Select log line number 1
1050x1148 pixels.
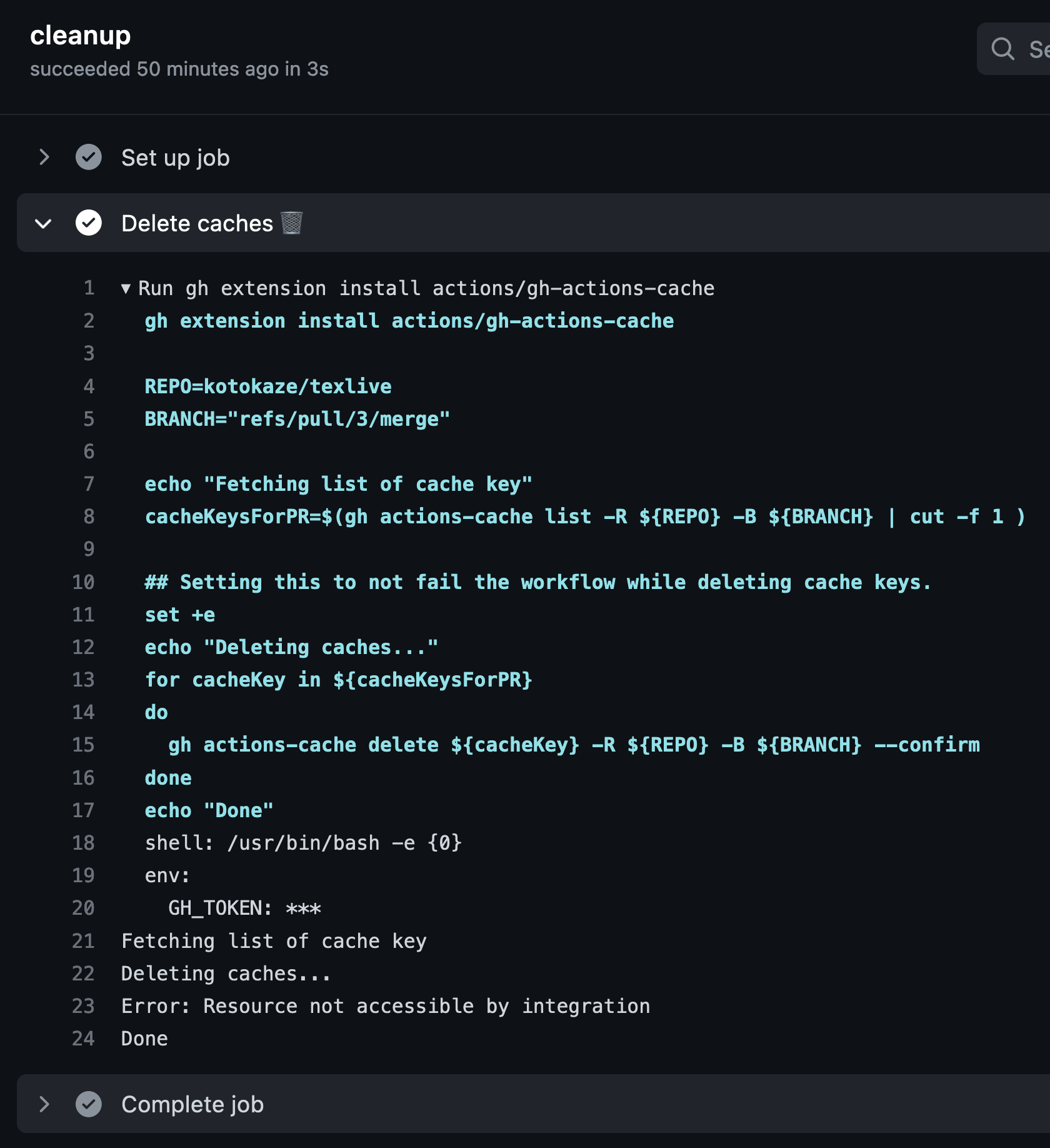89,288
